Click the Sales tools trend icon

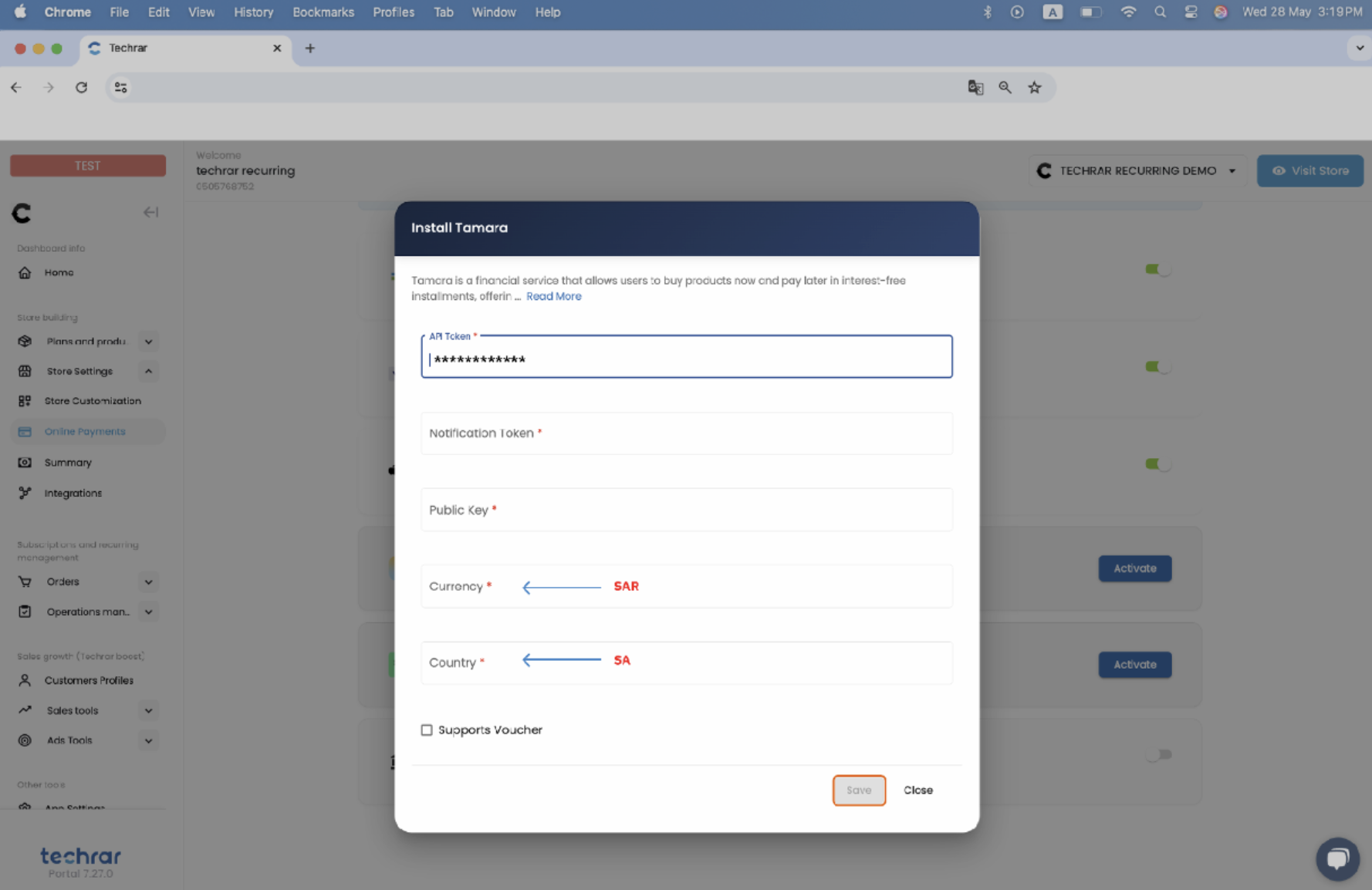[x=25, y=710]
